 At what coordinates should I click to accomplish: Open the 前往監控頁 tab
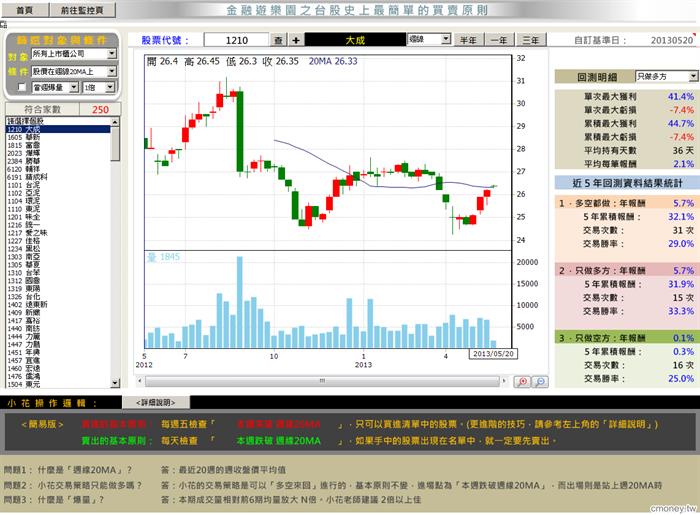pos(82,10)
